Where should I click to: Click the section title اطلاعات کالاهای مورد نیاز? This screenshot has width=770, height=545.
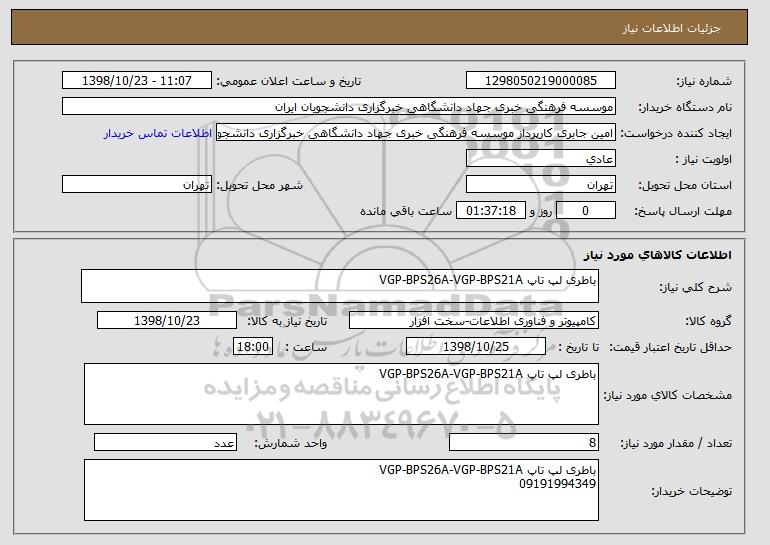tap(658, 254)
